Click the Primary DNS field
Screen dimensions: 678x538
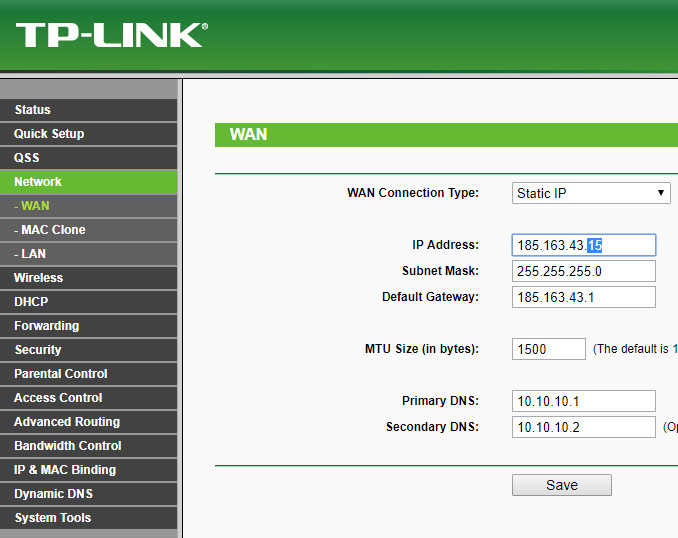pos(583,401)
